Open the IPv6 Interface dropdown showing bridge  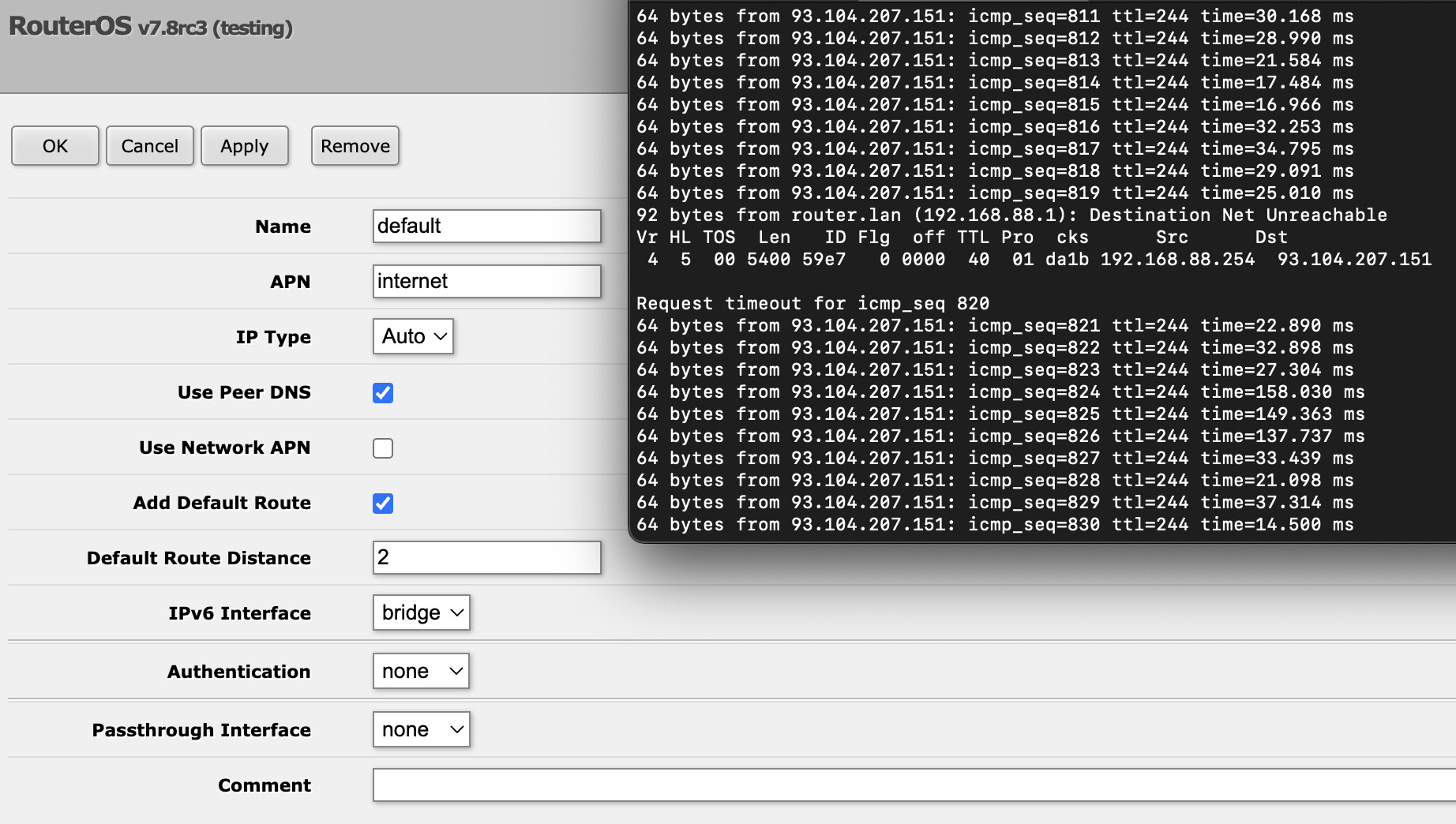point(421,612)
